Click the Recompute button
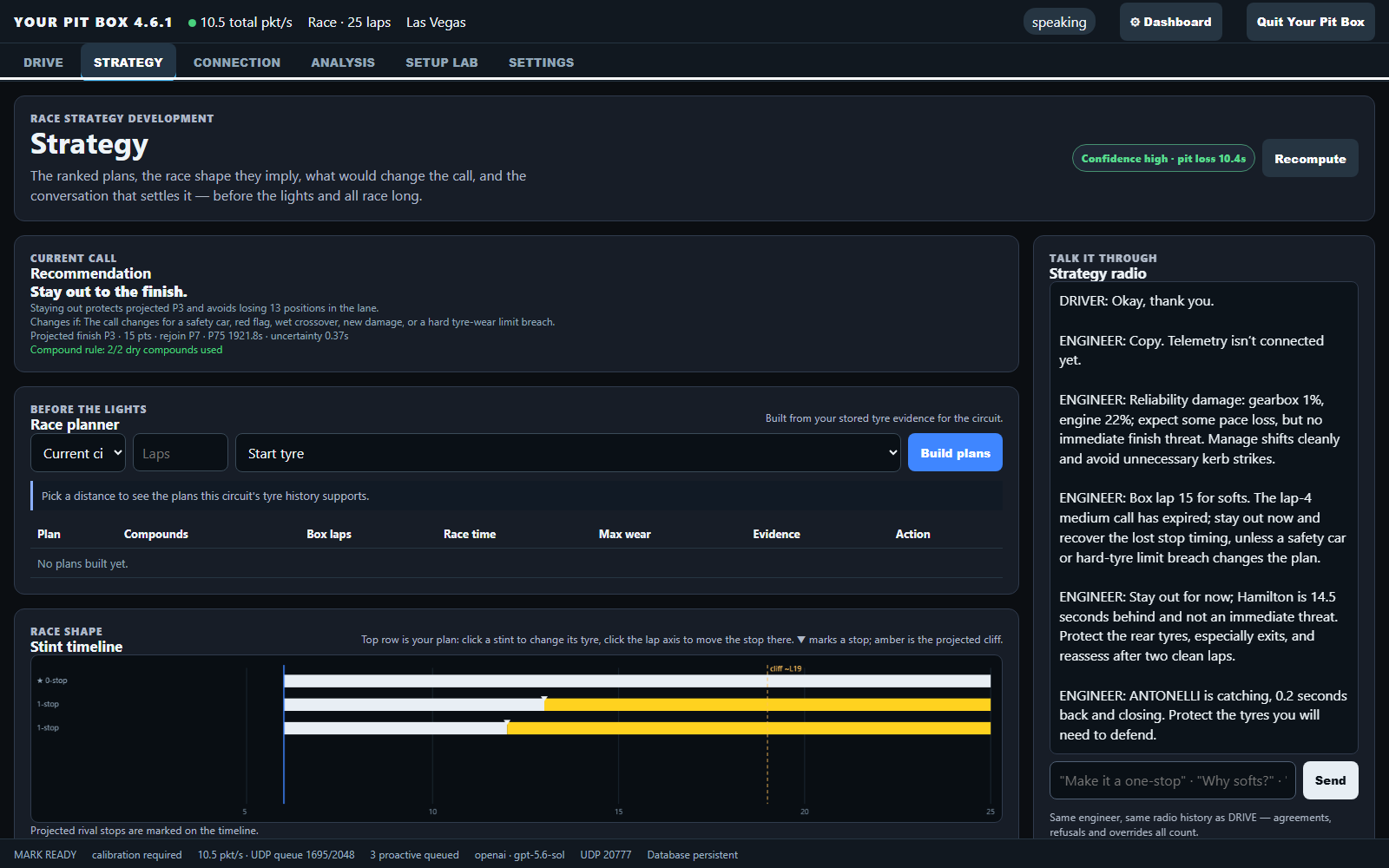Viewport: 1389px width, 868px height. point(1310,159)
